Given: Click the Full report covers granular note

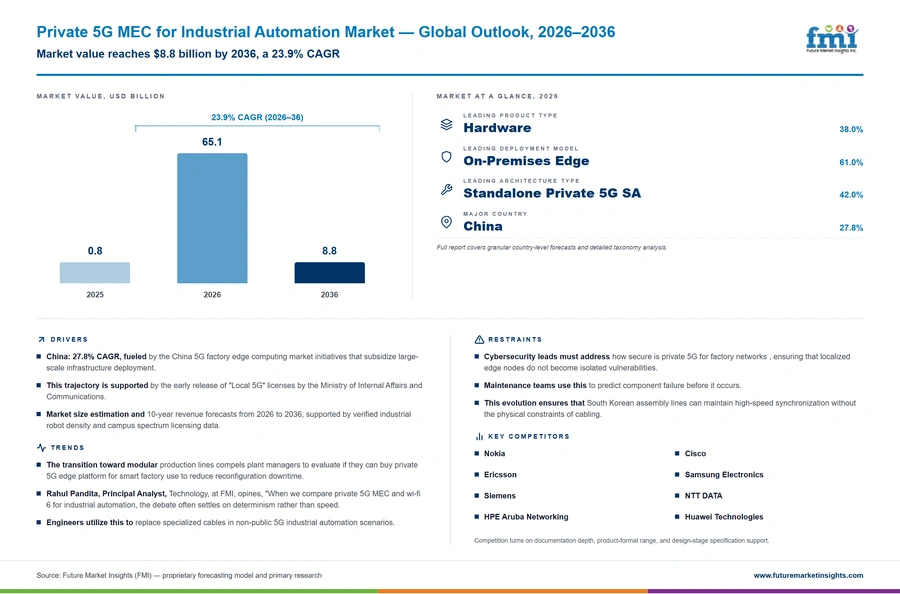Looking at the screenshot, I should (x=552, y=247).
